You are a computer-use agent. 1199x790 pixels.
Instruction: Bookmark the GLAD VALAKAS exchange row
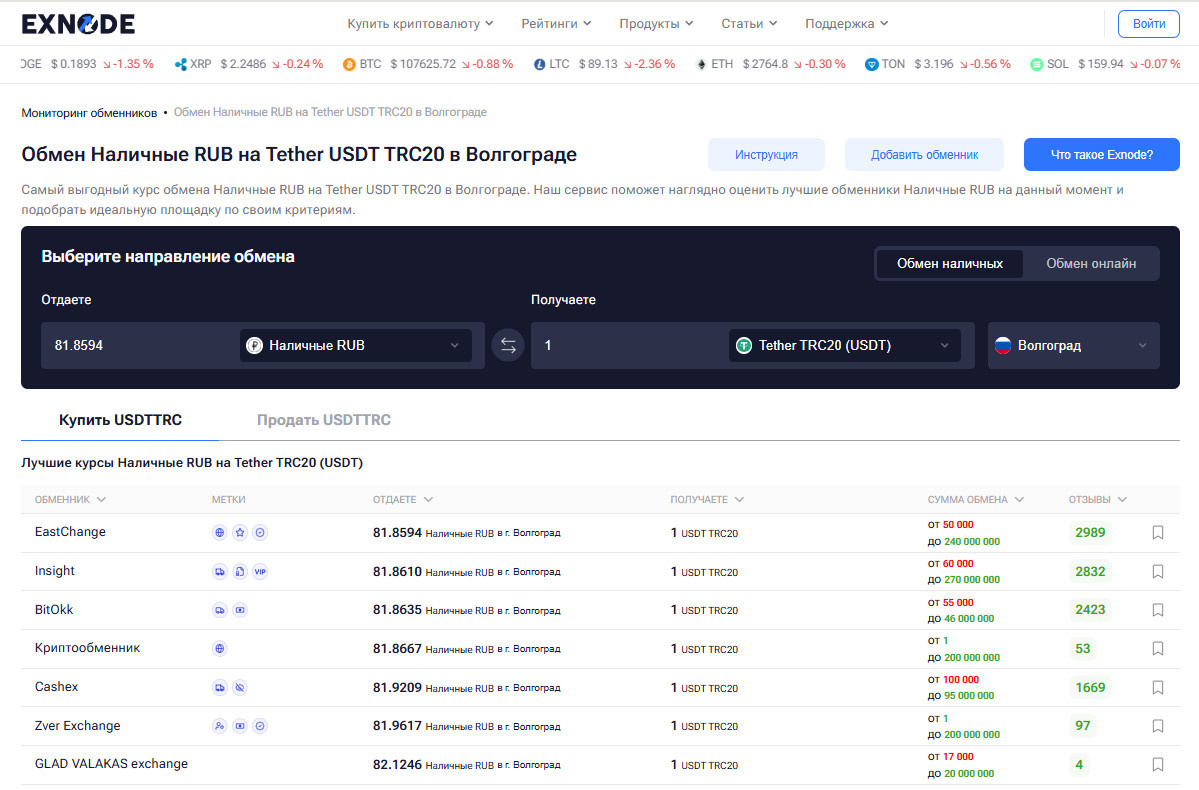coord(1158,765)
